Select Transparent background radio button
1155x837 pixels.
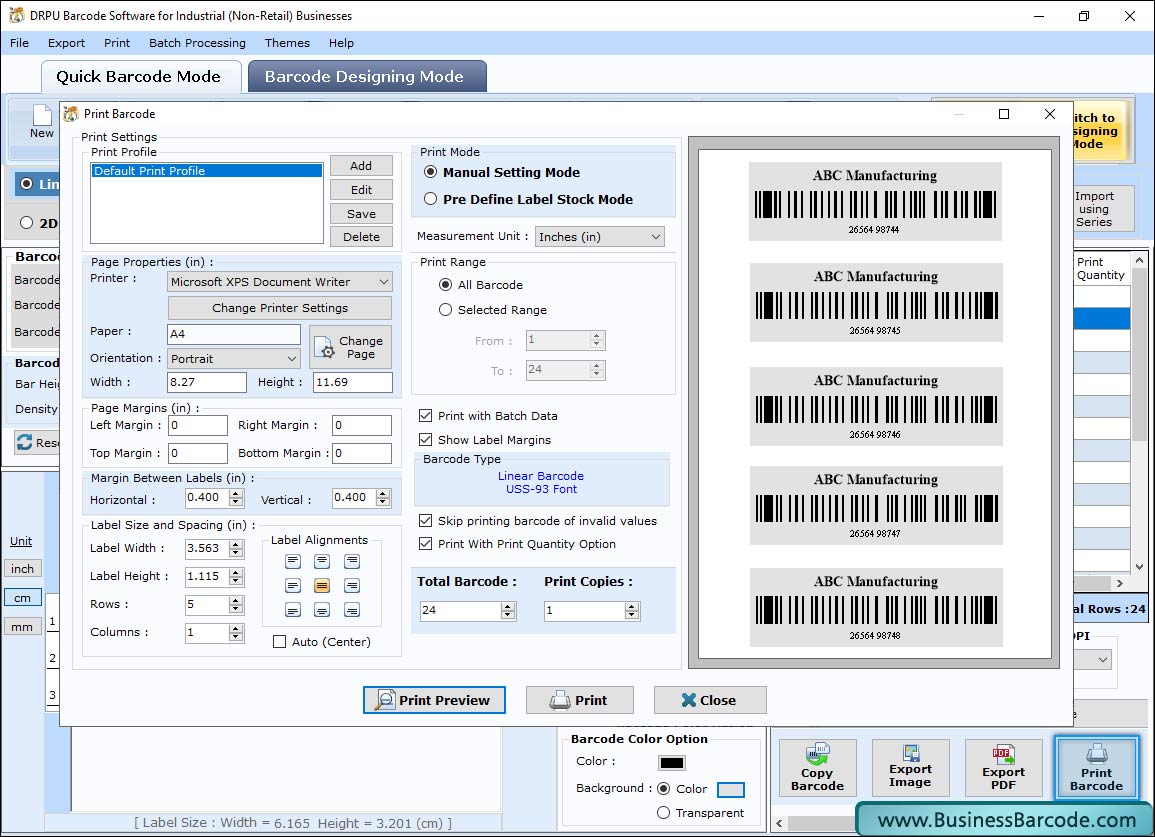point(663,813)
